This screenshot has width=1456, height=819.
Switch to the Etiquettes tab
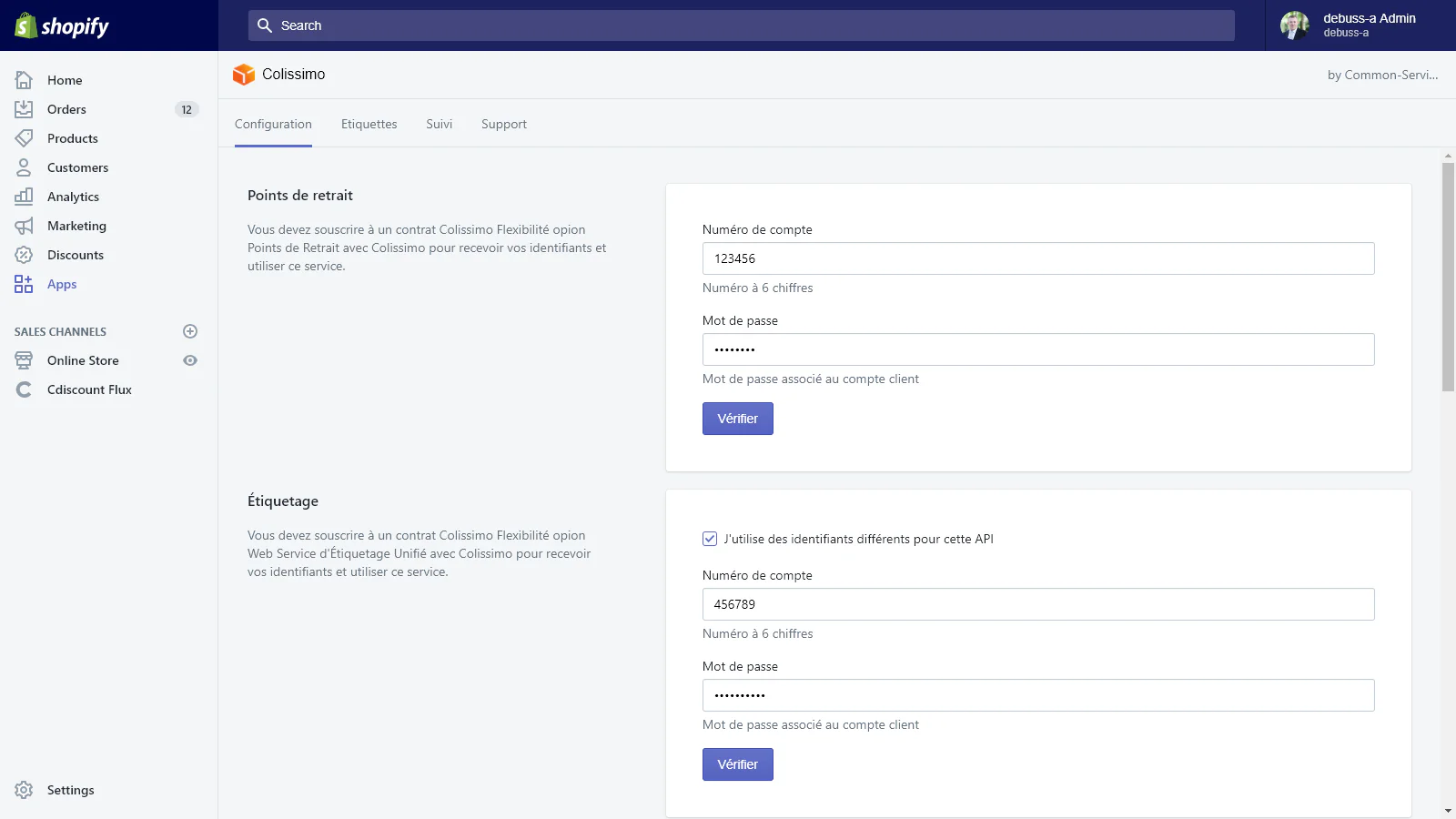[x=369, y=124]
